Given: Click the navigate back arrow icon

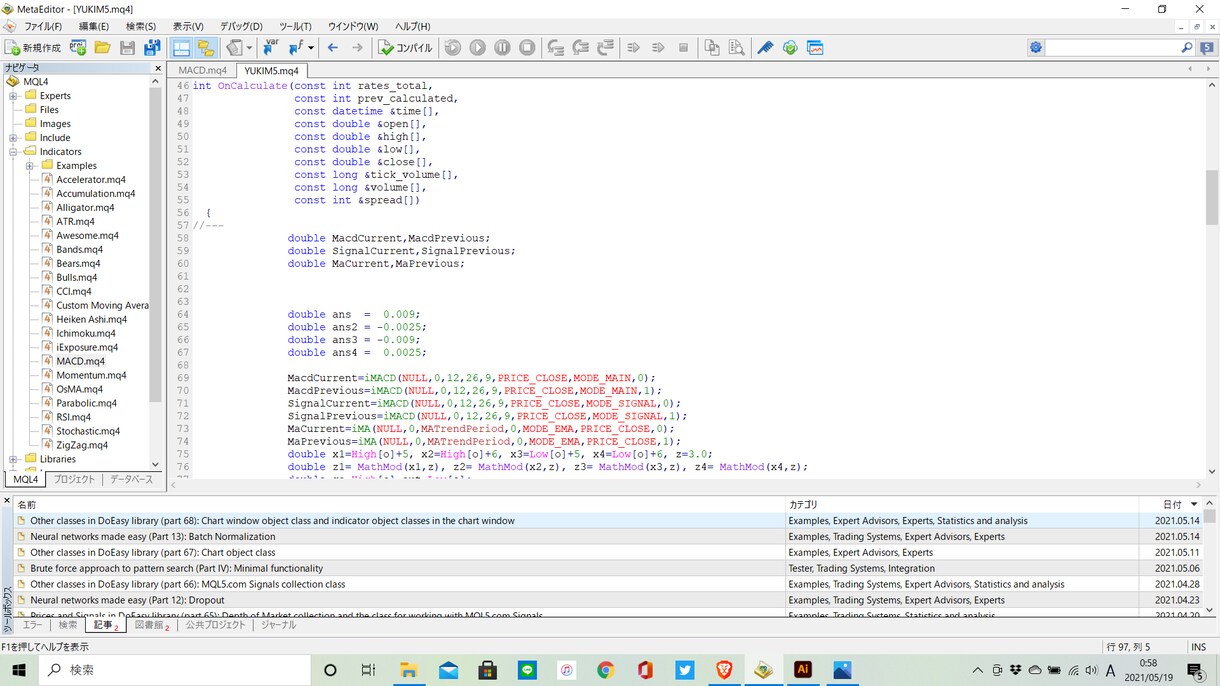Looking at the screenshot, I should click(x=333, y=47).
